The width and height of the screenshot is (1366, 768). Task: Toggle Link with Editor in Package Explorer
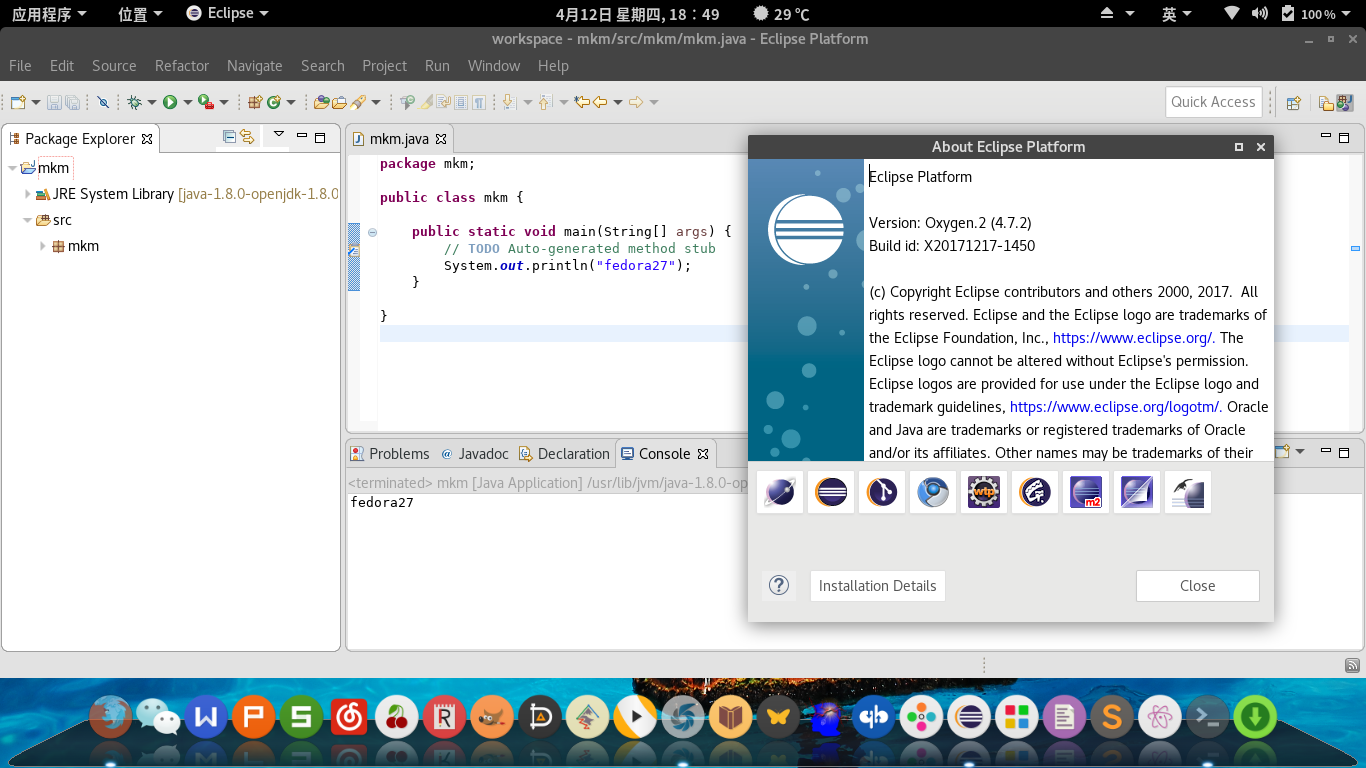[x=247, y=137]
